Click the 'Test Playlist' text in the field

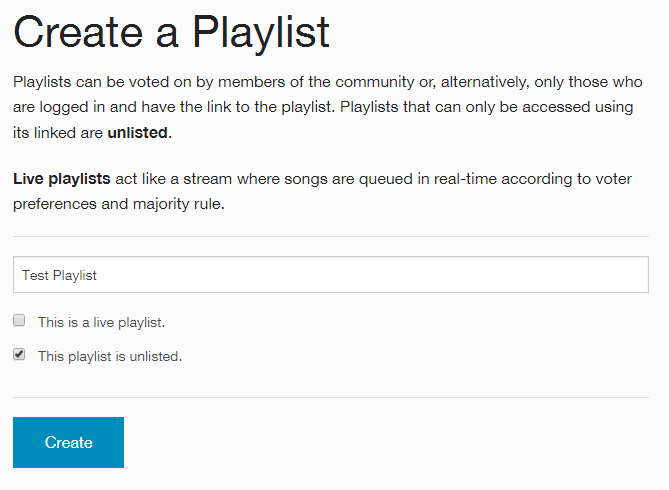[59, 275]
